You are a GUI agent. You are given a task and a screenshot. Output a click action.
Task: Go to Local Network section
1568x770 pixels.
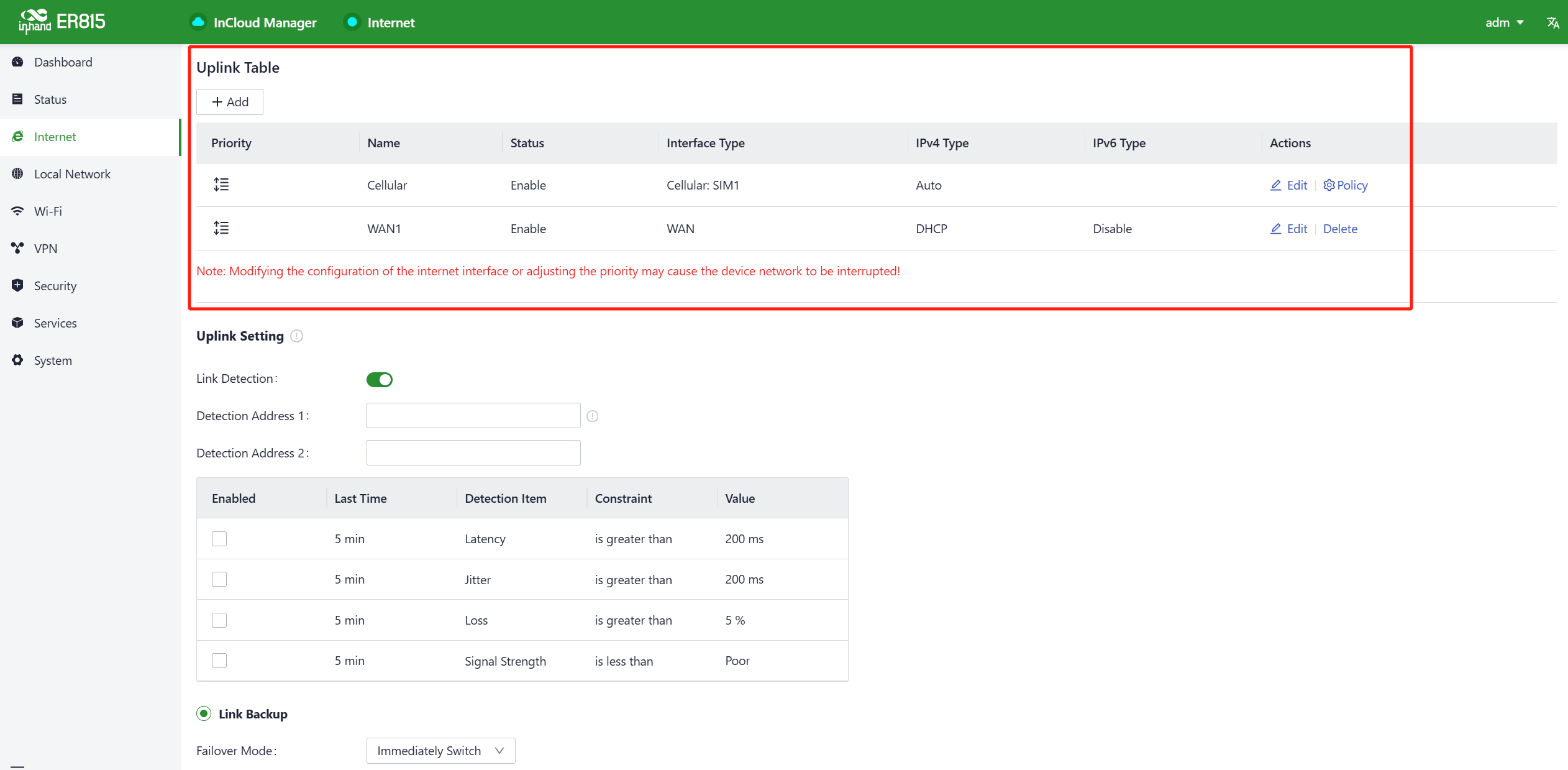72,174
